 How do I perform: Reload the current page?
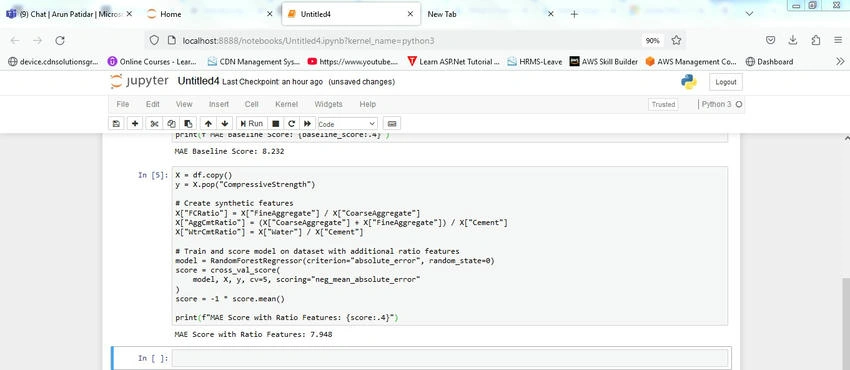(60, 41)
